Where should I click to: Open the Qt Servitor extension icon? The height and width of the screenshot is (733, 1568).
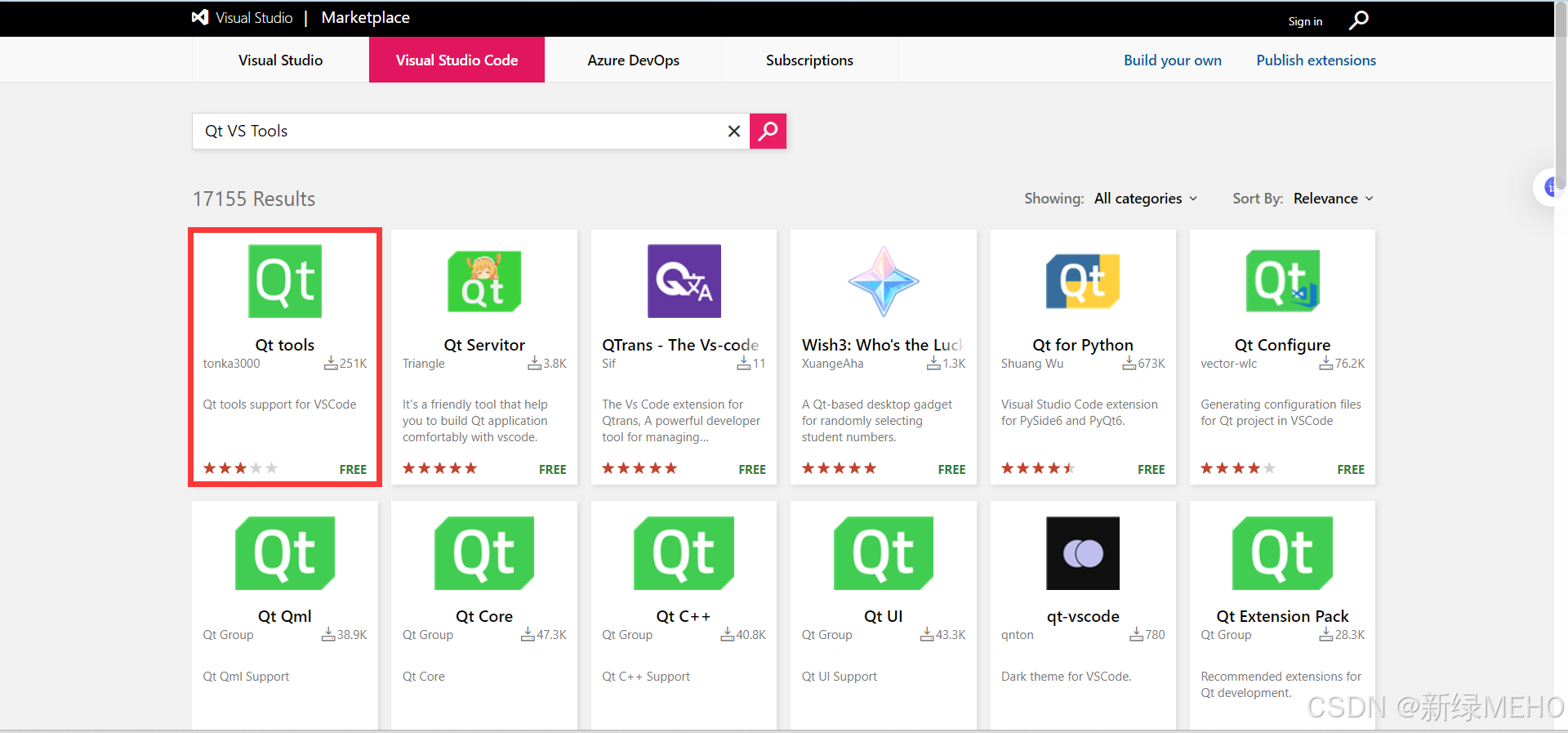(484, 281)
